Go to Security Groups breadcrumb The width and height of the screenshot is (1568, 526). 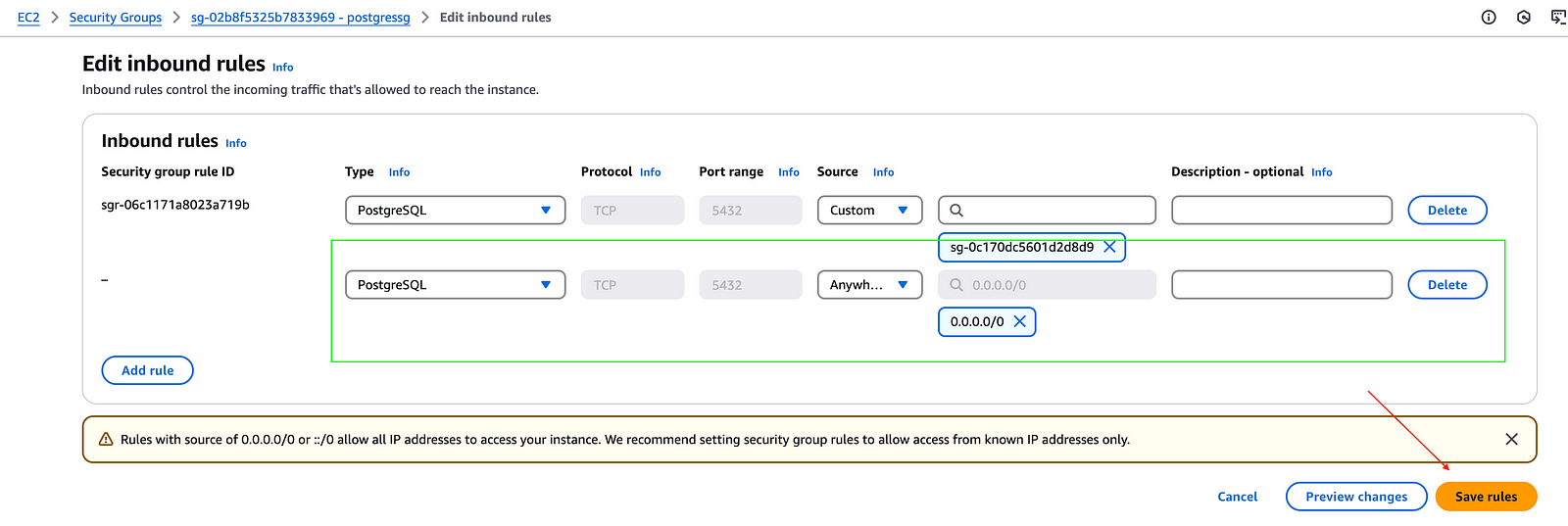point(116,18)
